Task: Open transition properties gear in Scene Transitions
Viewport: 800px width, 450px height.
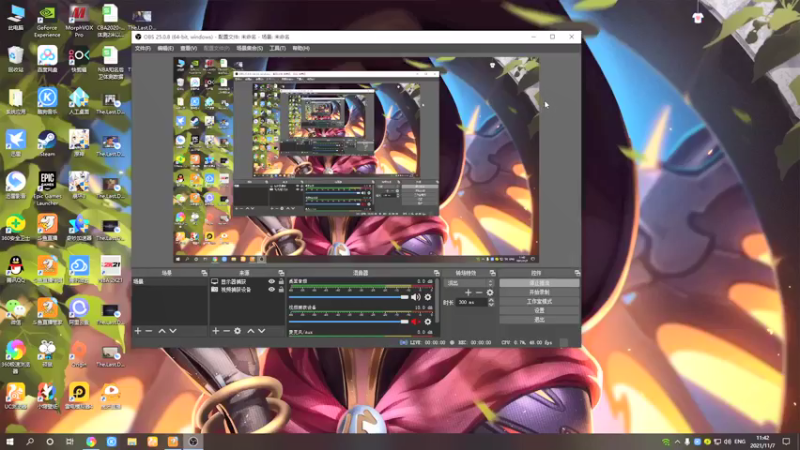Action: pyautogui.click(x=490, y=292)
